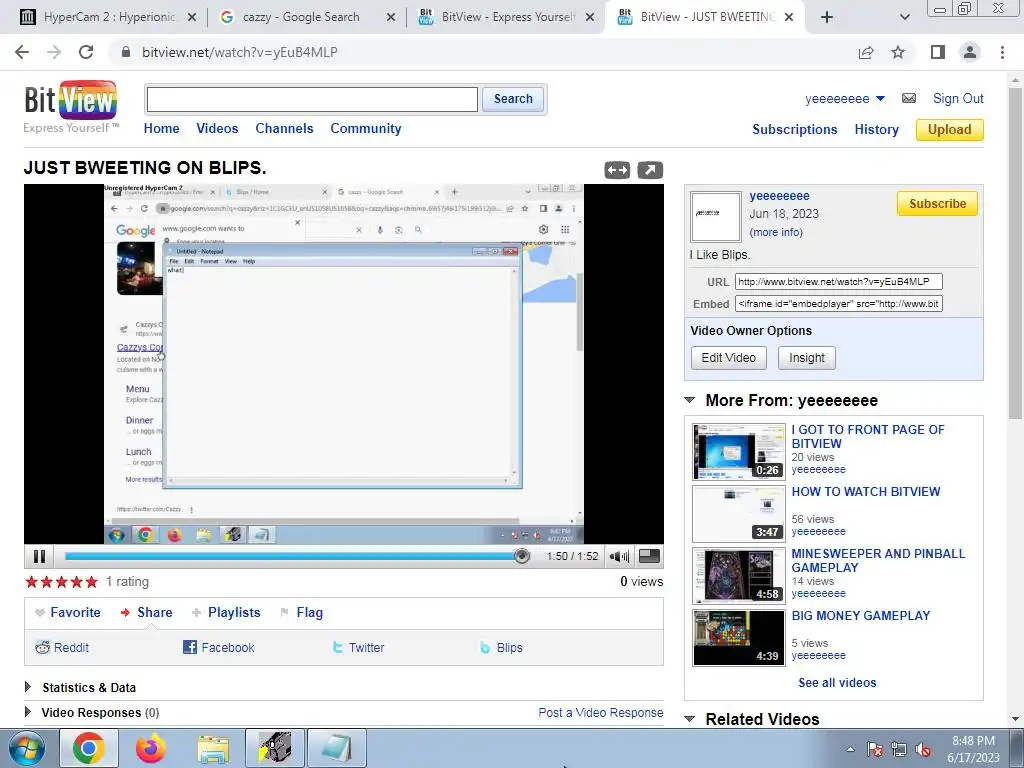Expand the Statistics & Data section
The height and width of the screenshot is (768, 1024).
click(28, 687)
